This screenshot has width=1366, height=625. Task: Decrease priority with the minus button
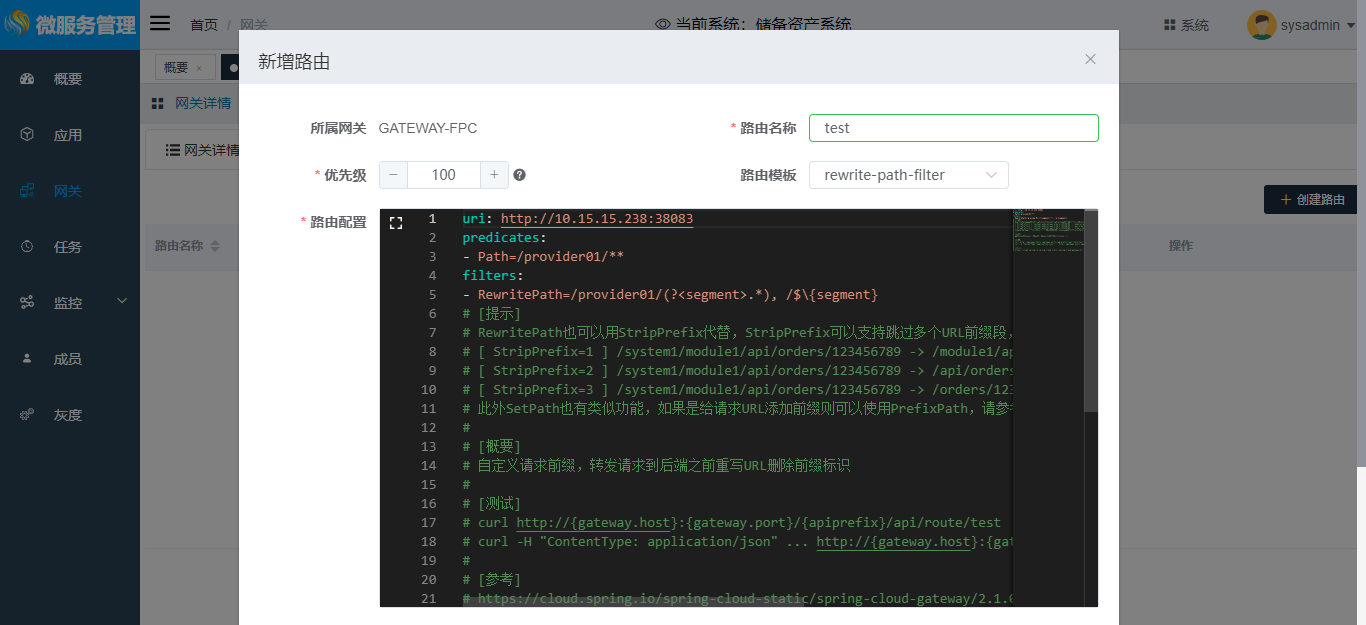tap(393, 175)
